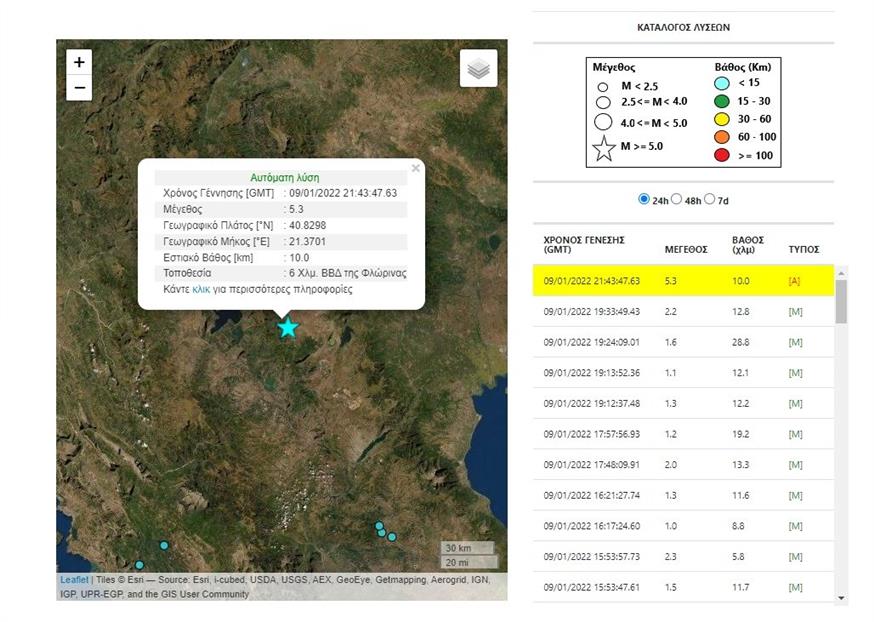The height and width of the screenshot is (622, 874).
Task: Zoom in on the map
Action: coord(79,62)
